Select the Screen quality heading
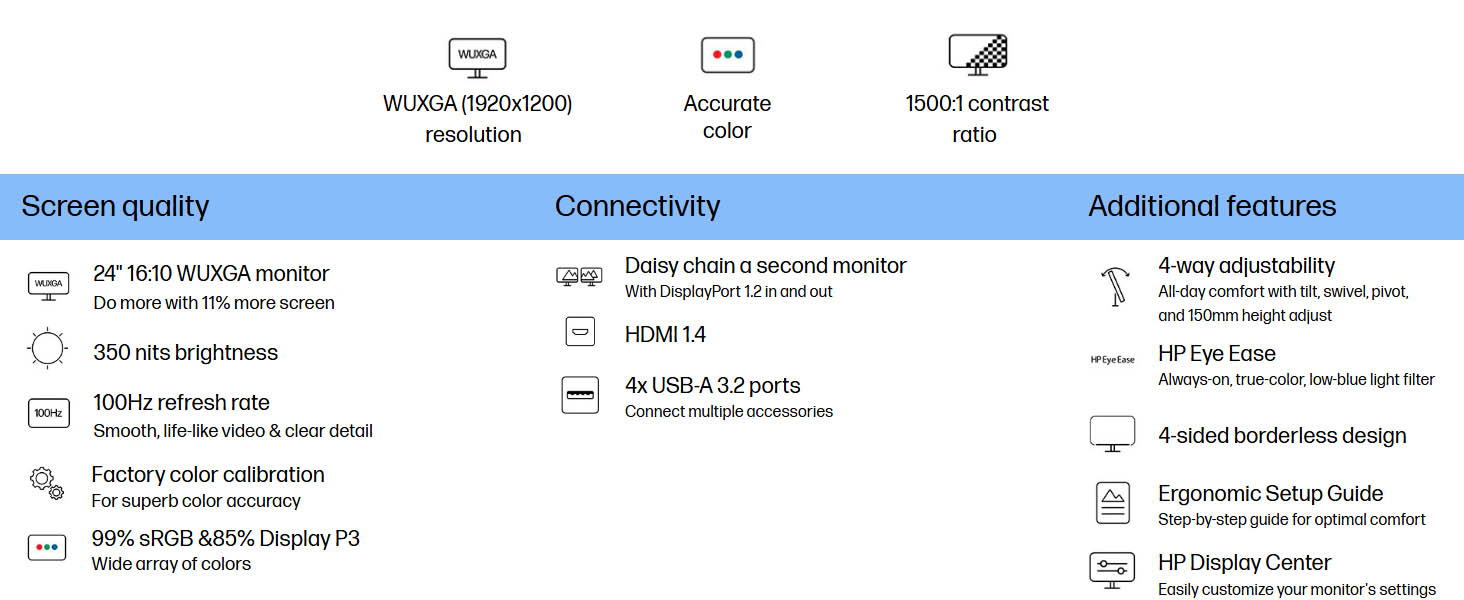Image resolution: width=1464 pixels, height=600 pixels. (x=115, y=207)
